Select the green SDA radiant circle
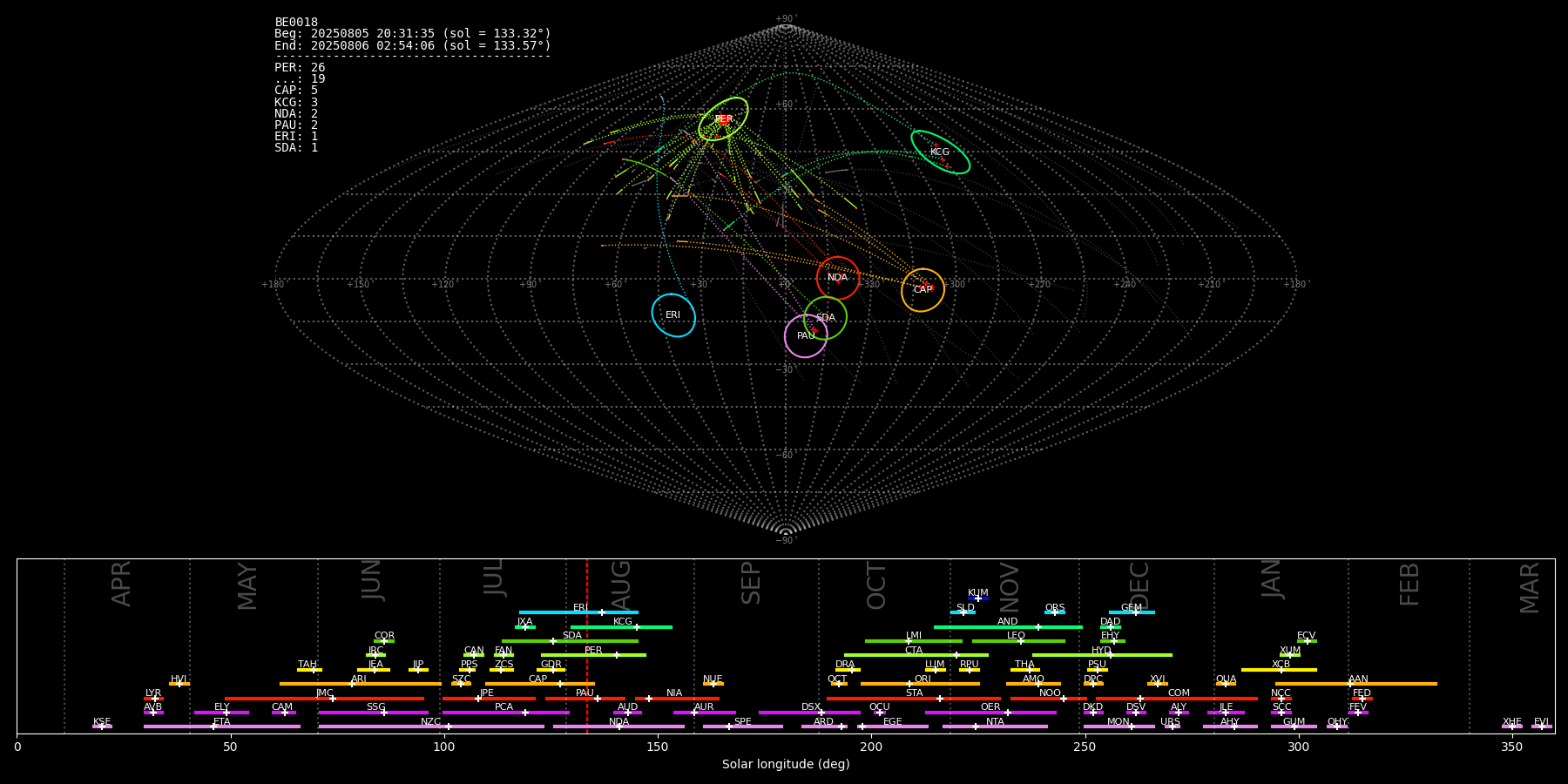 point(825,318)
